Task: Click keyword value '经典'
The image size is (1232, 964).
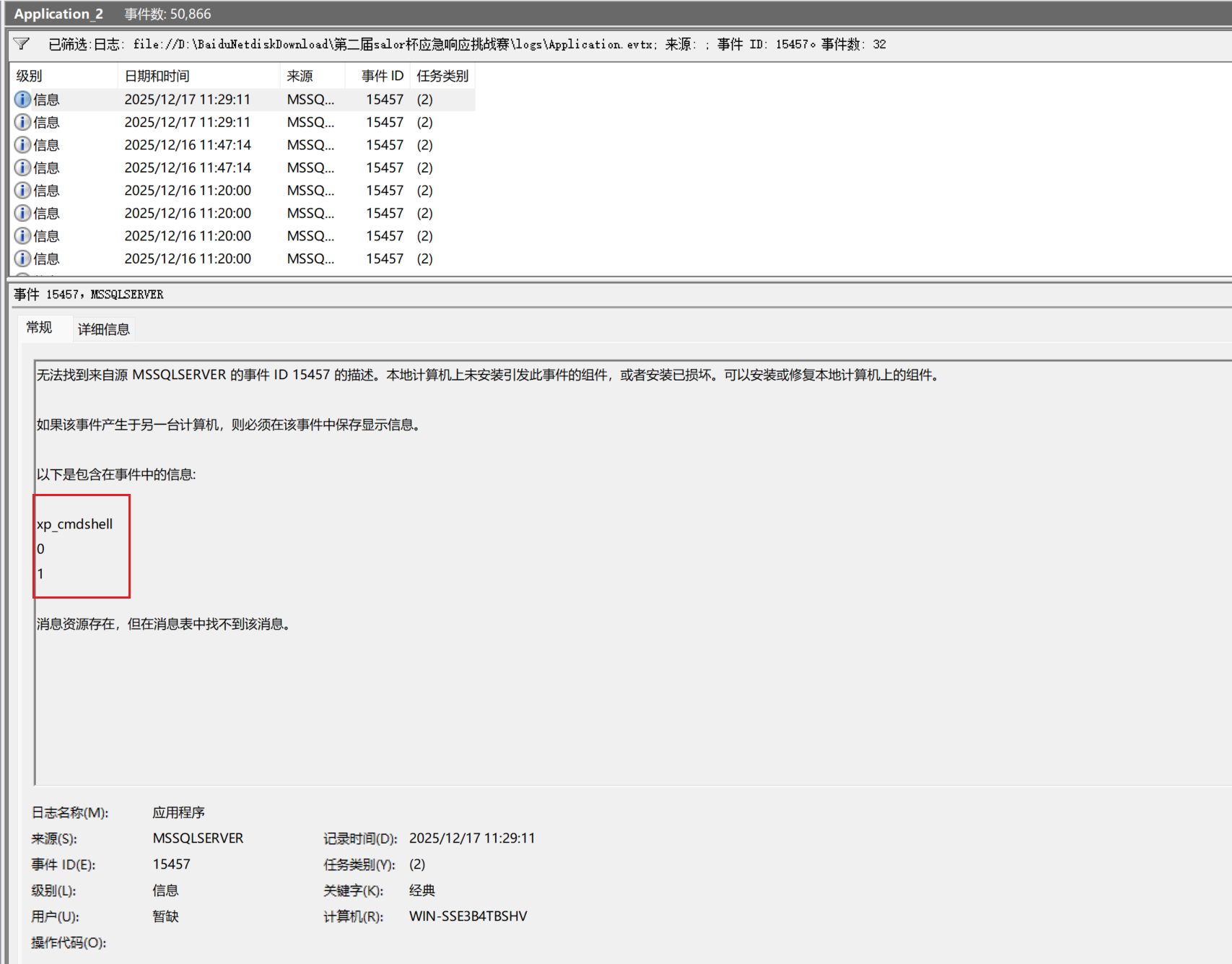Action: coord(422,890)
